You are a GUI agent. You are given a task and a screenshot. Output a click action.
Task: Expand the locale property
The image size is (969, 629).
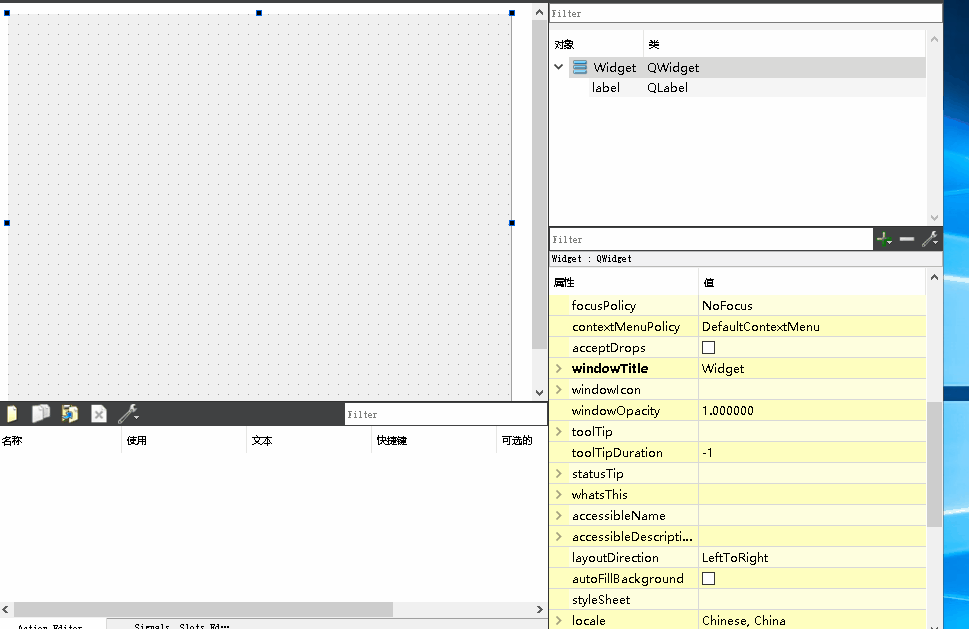pos(559,620)
